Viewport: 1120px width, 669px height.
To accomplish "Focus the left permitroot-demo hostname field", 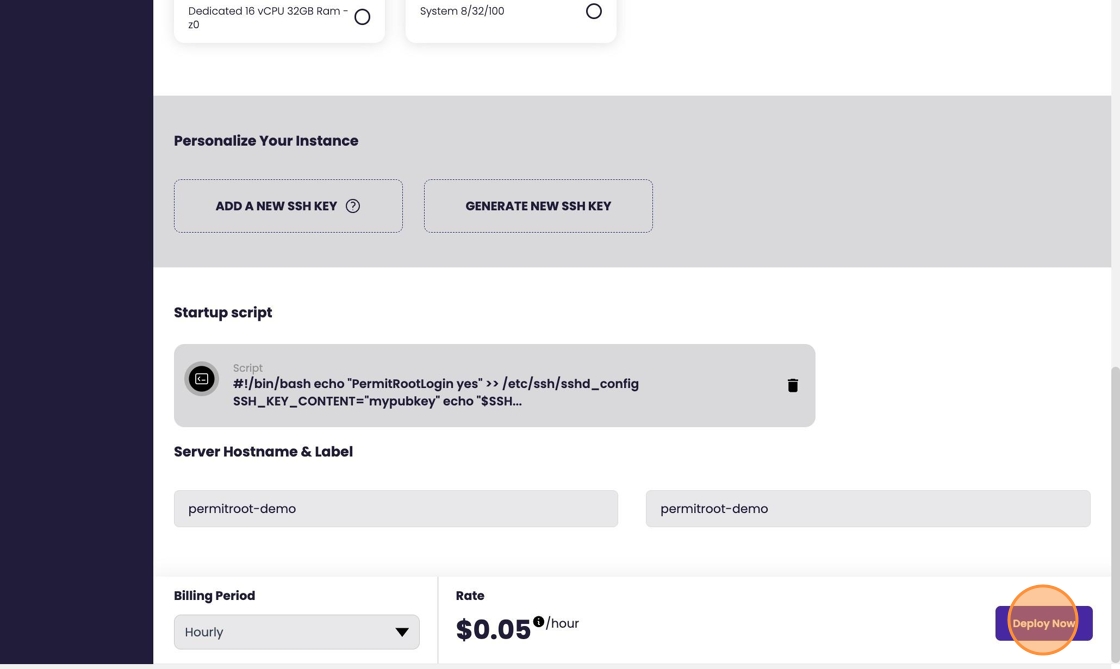I will [395, 509].
